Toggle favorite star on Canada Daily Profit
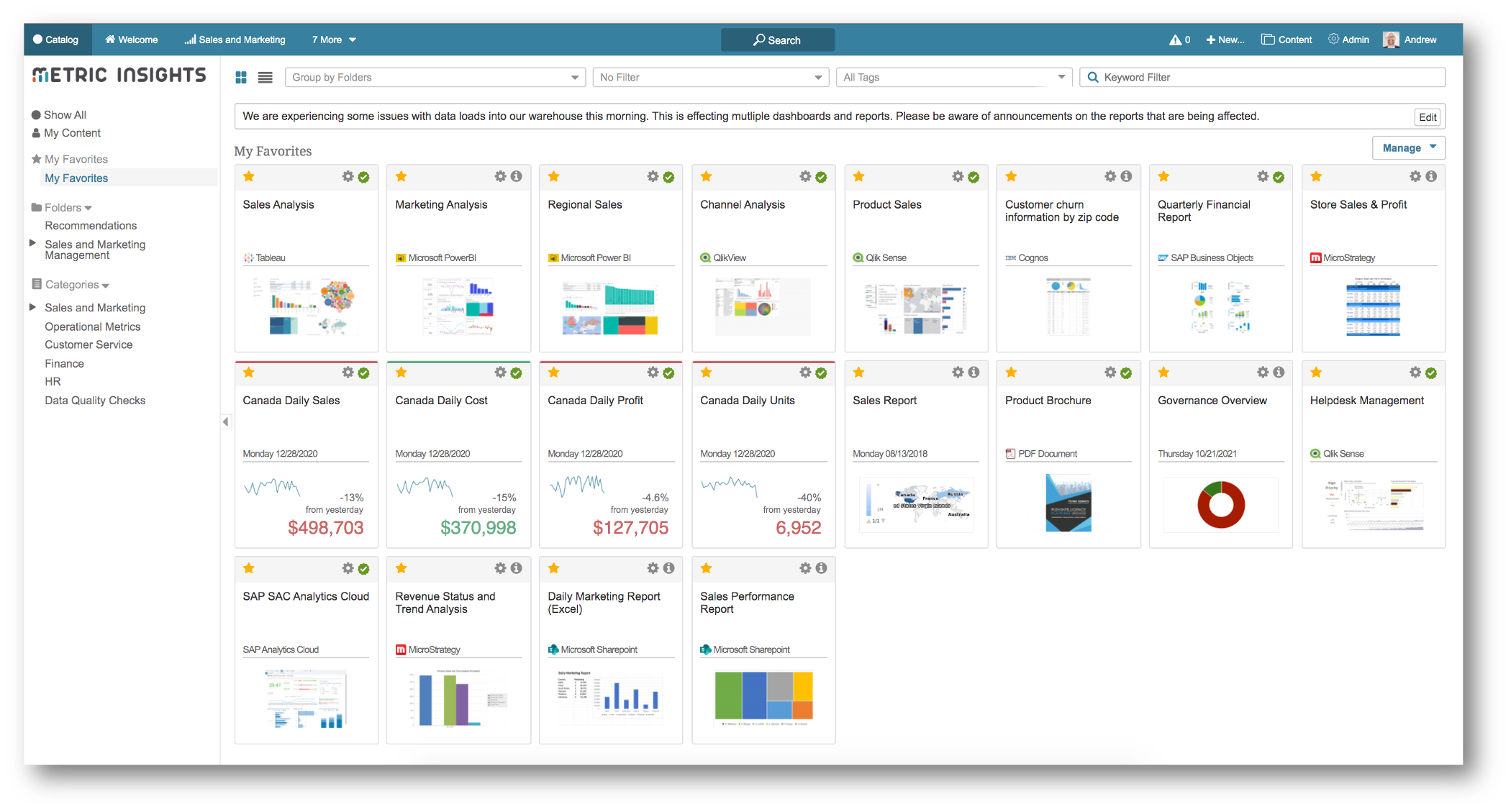The width and height of the screenshot is (1511, 812). pyautogui.click(x=554, y=373)
